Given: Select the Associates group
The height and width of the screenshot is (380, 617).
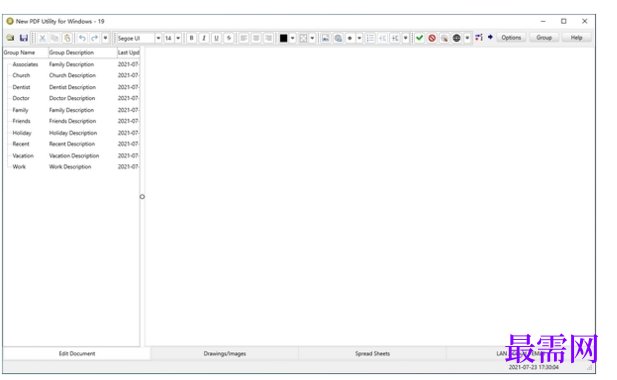Looking at the screenshot, I should [x=25, y=64].
